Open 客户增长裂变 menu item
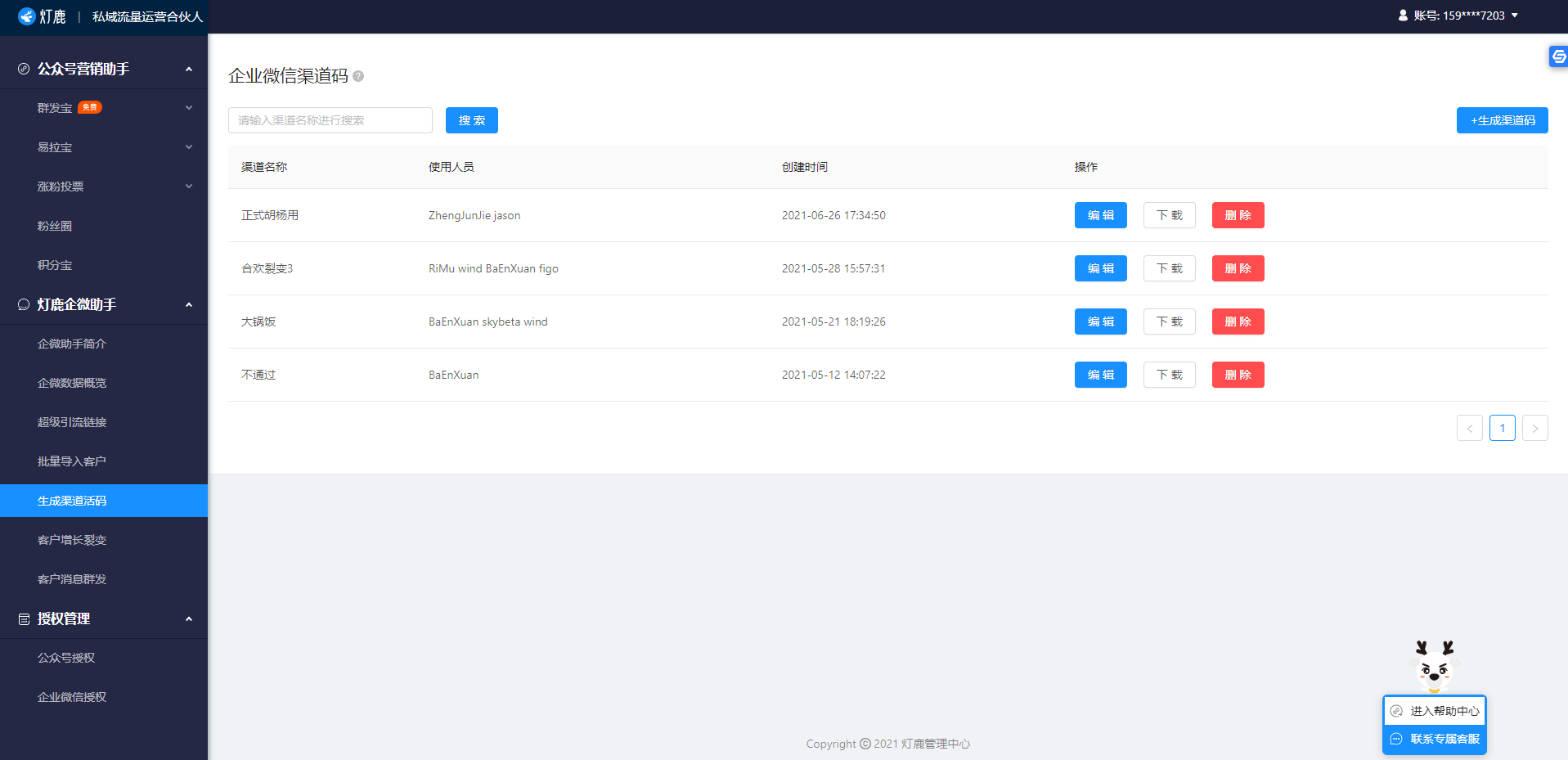 [104, 540]
